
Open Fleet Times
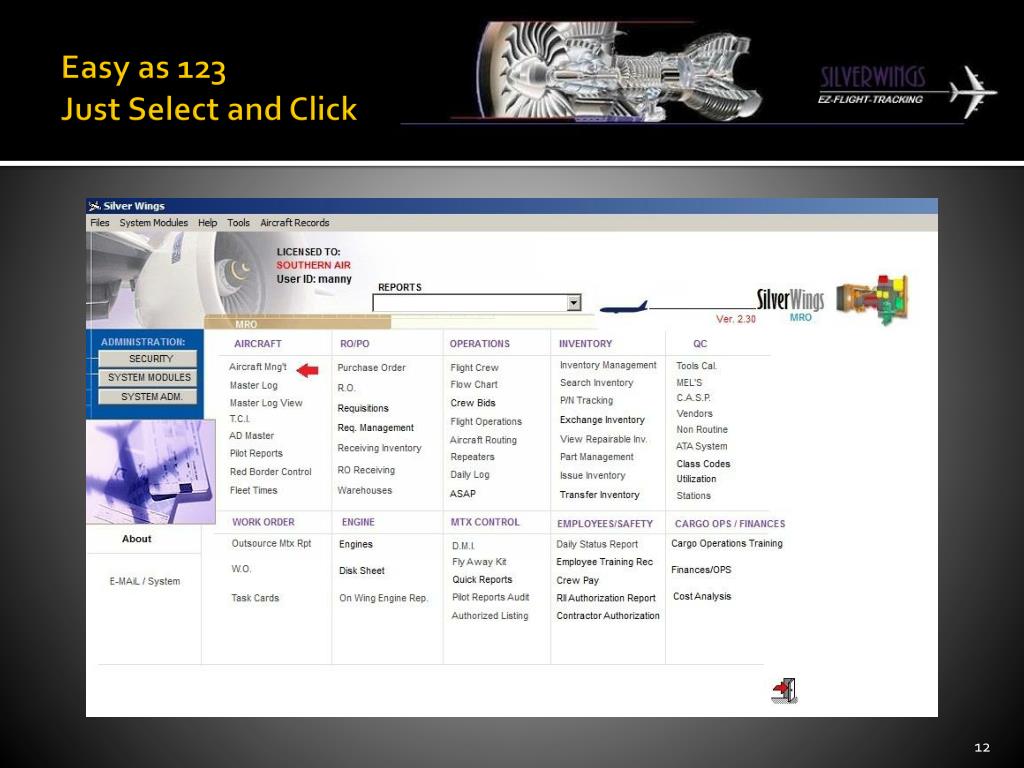253,490
